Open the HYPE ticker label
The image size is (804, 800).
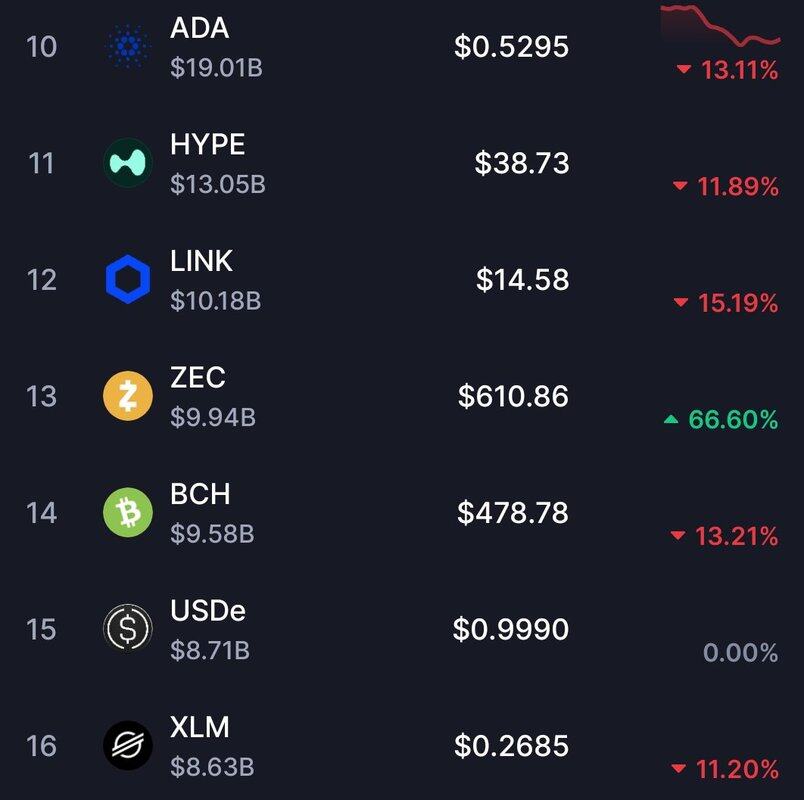tap(207, 144)
